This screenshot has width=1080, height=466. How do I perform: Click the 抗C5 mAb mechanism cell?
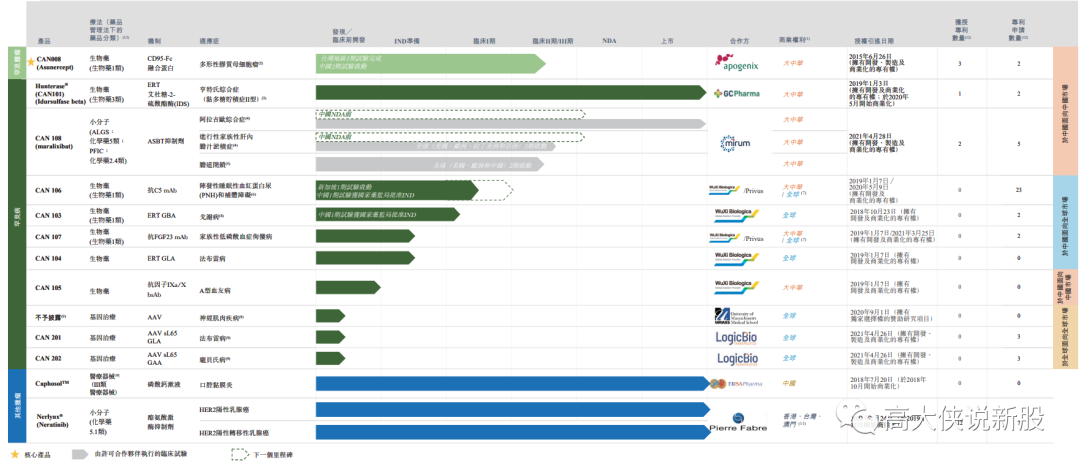[163, 190]
